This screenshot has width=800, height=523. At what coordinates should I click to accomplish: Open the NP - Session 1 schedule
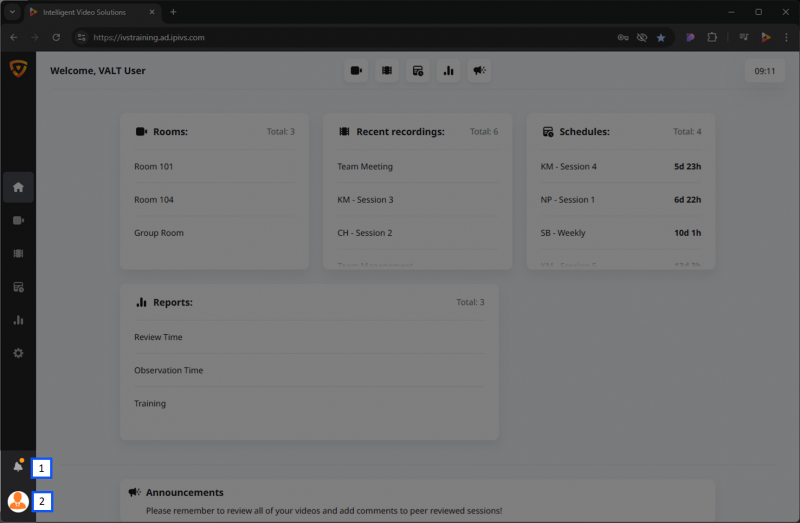pos(620,200)
